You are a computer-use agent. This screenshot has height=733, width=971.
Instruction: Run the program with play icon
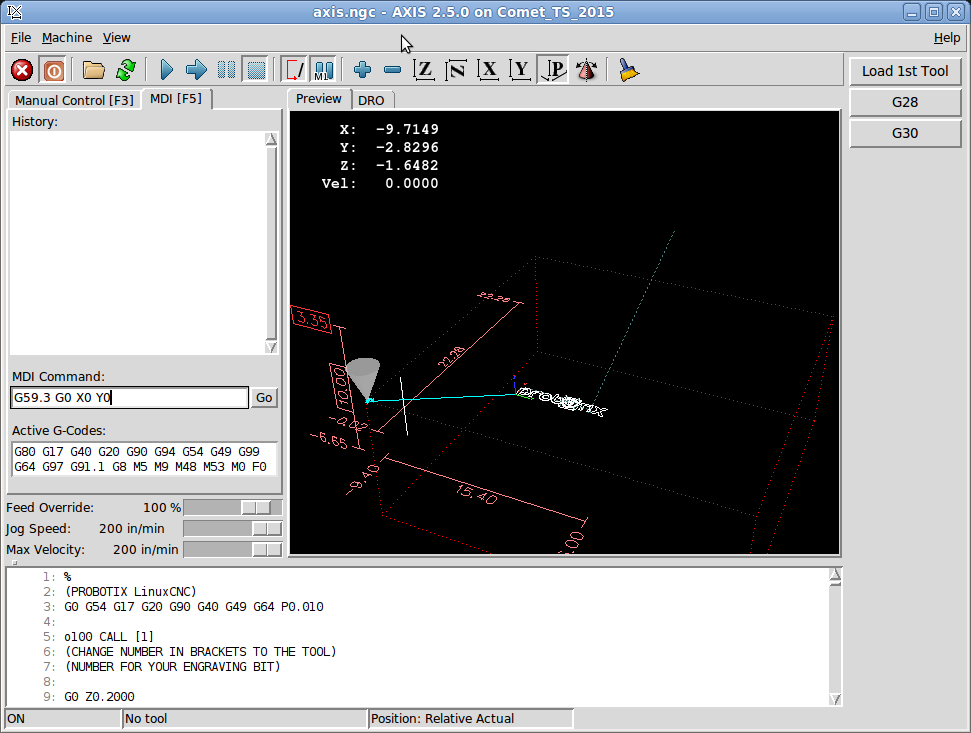166,70
